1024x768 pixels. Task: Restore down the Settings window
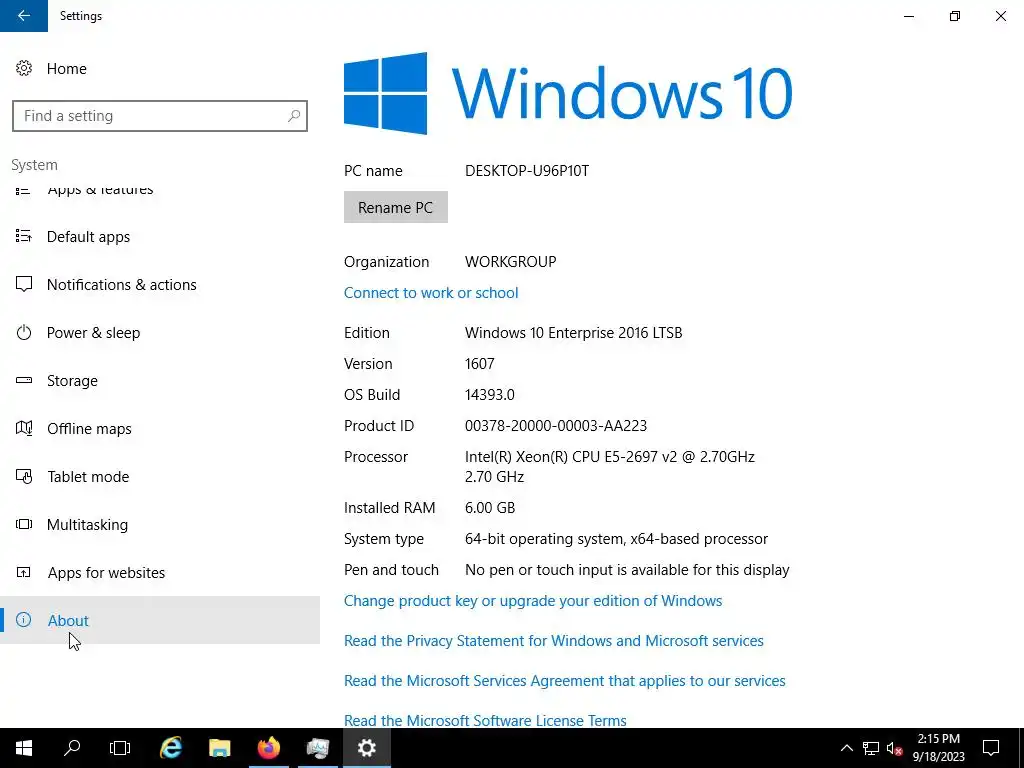[x=955, y=16]
